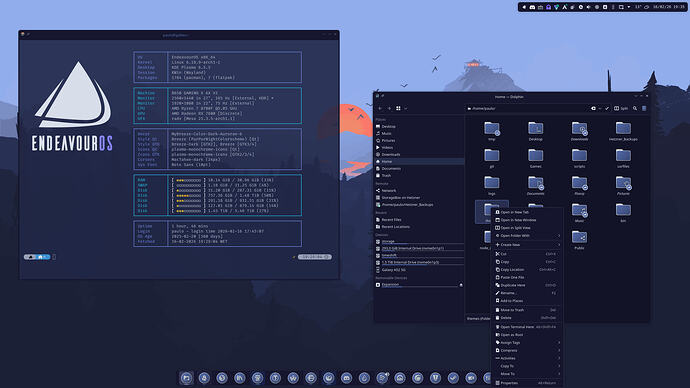Select the bin folder
Viewport: 690px width, 388px height.
point(623,213)
